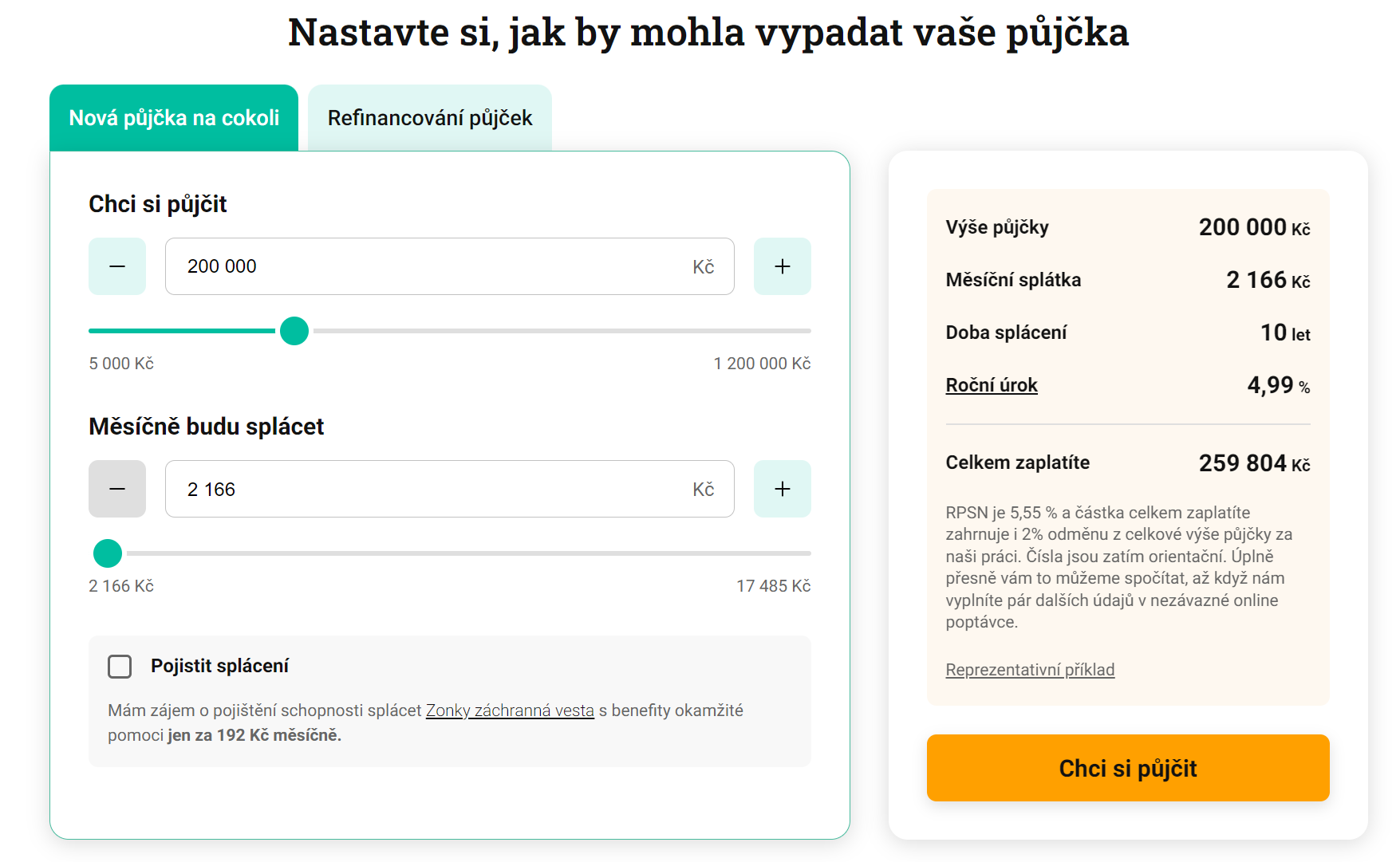Open Zonky záchranná vesta link
Screen dimensions: 1400x862
click(510, 710)
